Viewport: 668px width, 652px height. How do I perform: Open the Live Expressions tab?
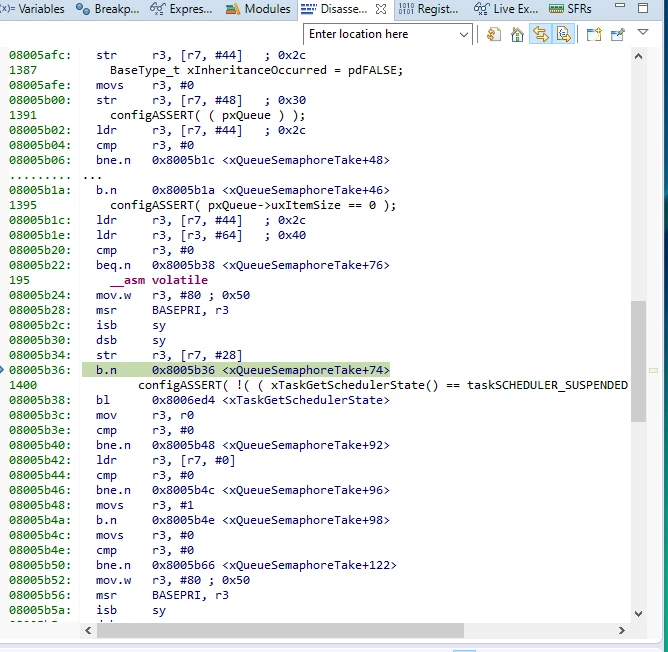506,9
